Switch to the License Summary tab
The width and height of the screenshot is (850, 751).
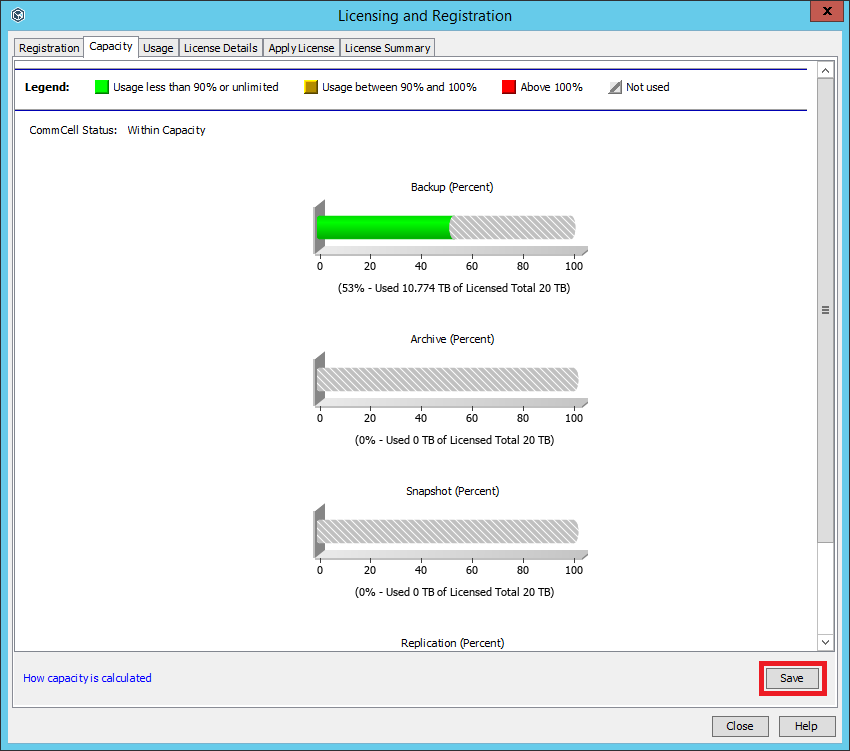tap(387, 47)
